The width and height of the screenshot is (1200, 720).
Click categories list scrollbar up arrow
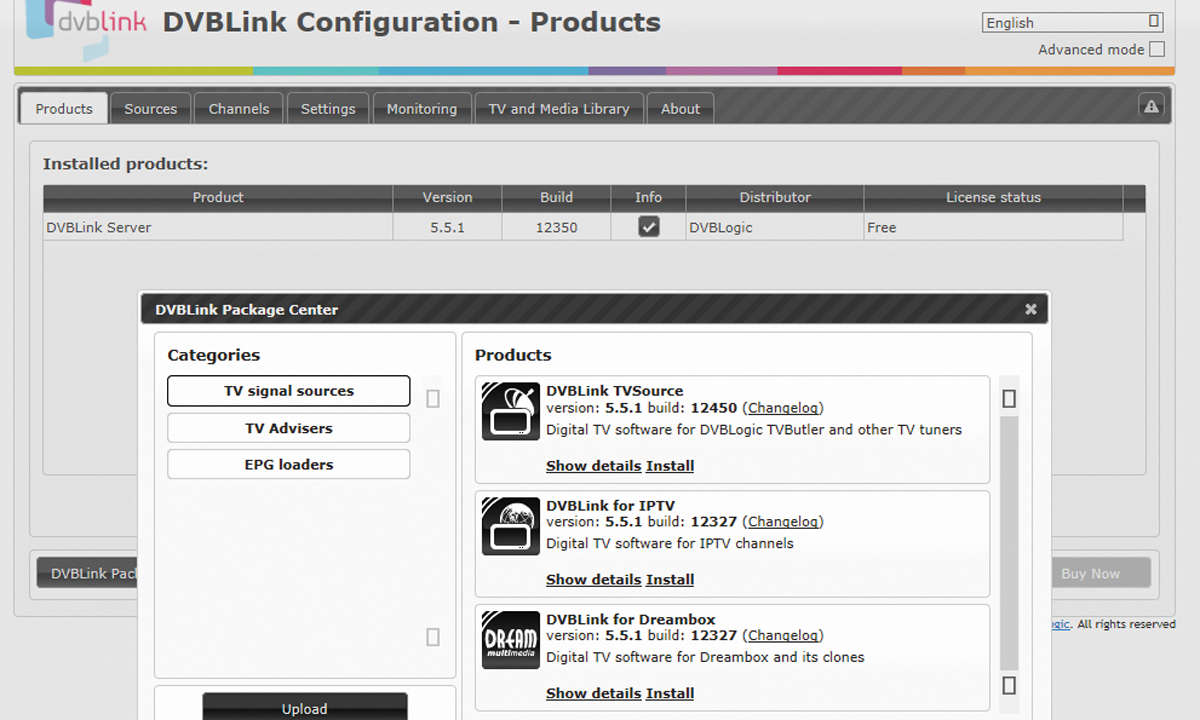click(433, 398)
